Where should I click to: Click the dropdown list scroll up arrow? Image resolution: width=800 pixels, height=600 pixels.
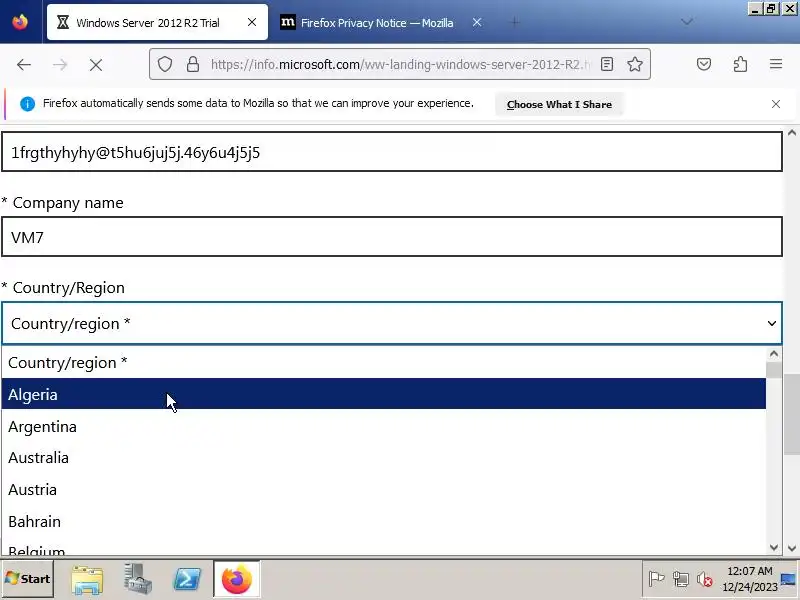(773, 354)
